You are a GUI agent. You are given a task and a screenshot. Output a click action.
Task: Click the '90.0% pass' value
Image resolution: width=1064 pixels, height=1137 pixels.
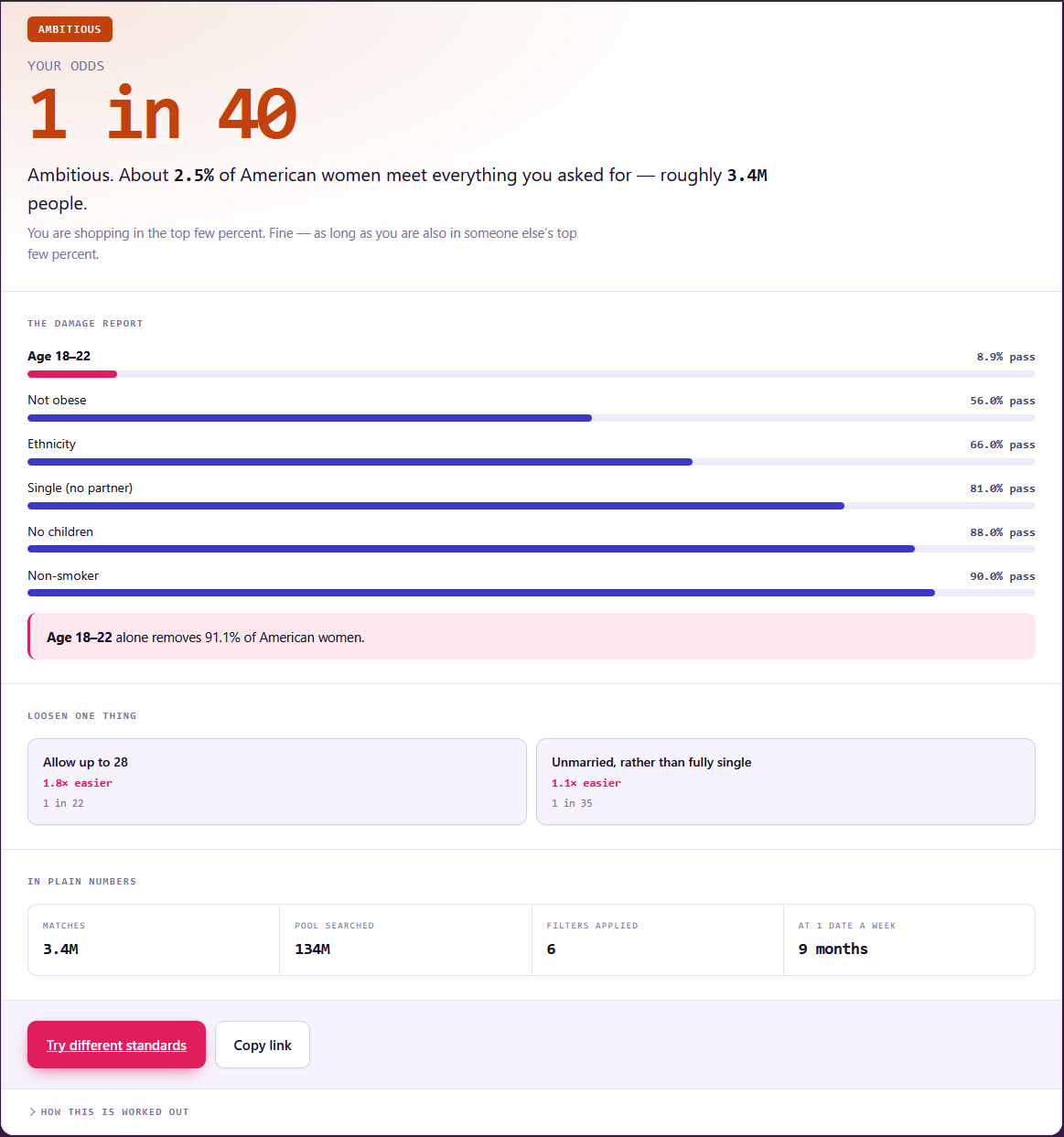(x=1003, y=576)
